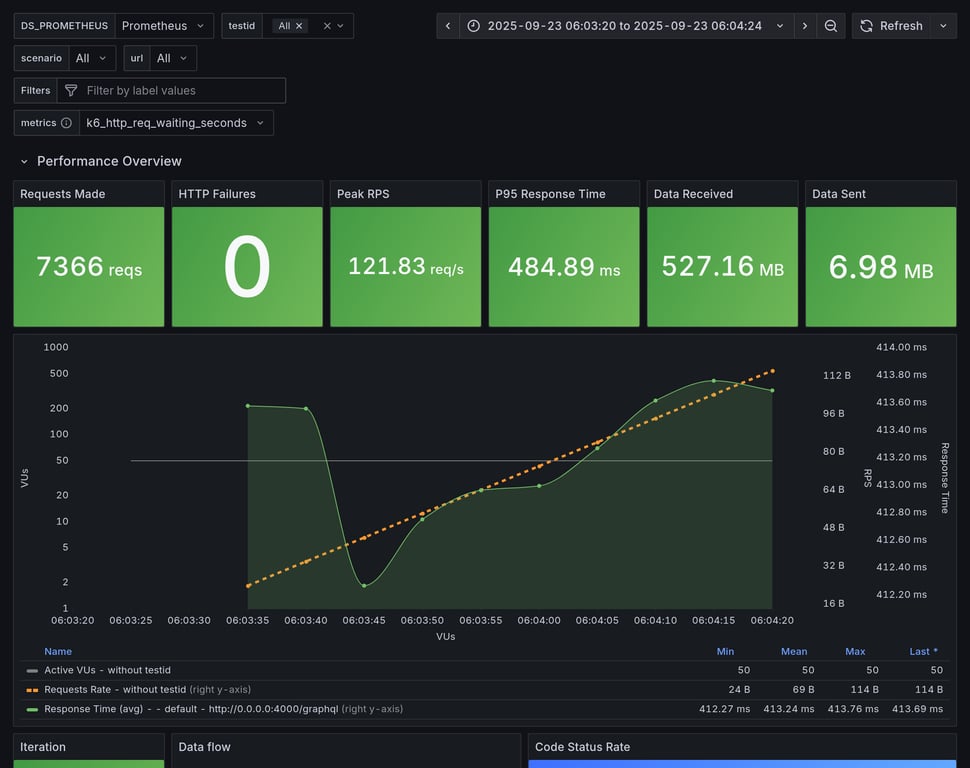Open the time picker clock icon

point(473,26)
